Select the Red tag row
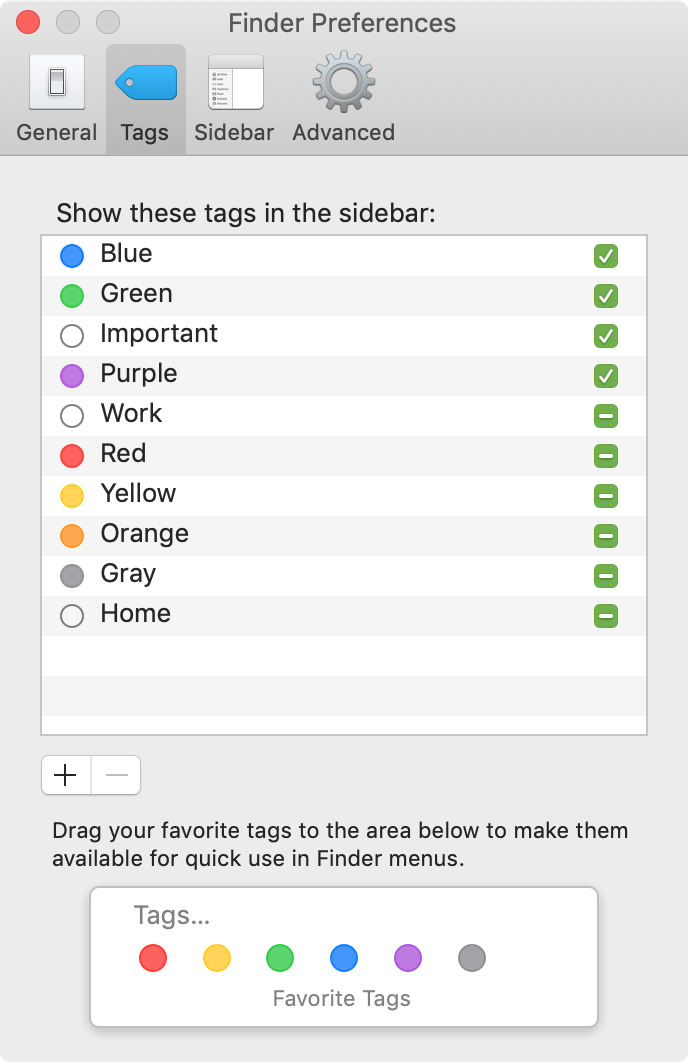 coord(344,456)
